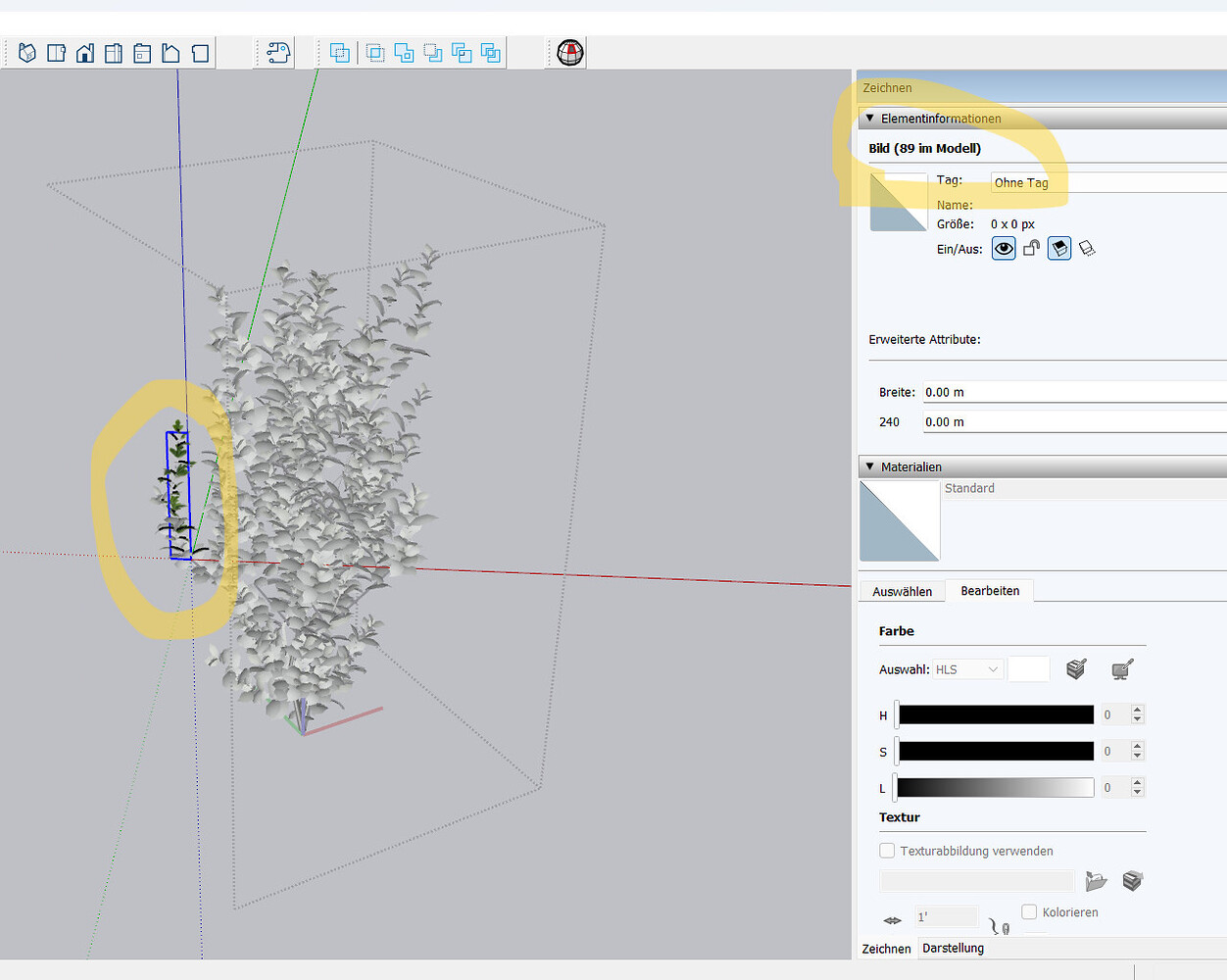Click the folder button to browse texture images

point(1096,881)
